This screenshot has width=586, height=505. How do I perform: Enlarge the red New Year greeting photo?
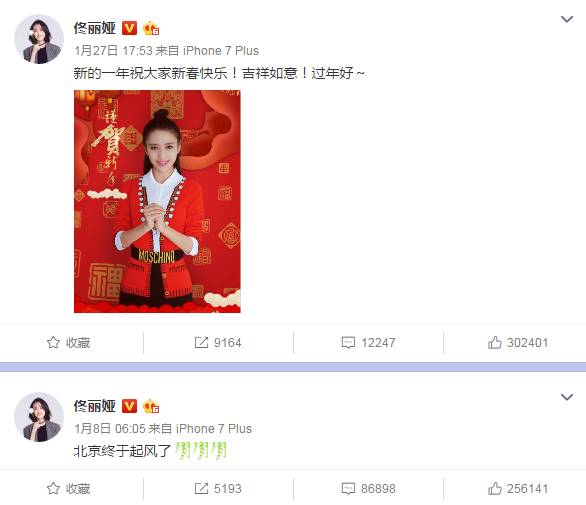[157, 201]
